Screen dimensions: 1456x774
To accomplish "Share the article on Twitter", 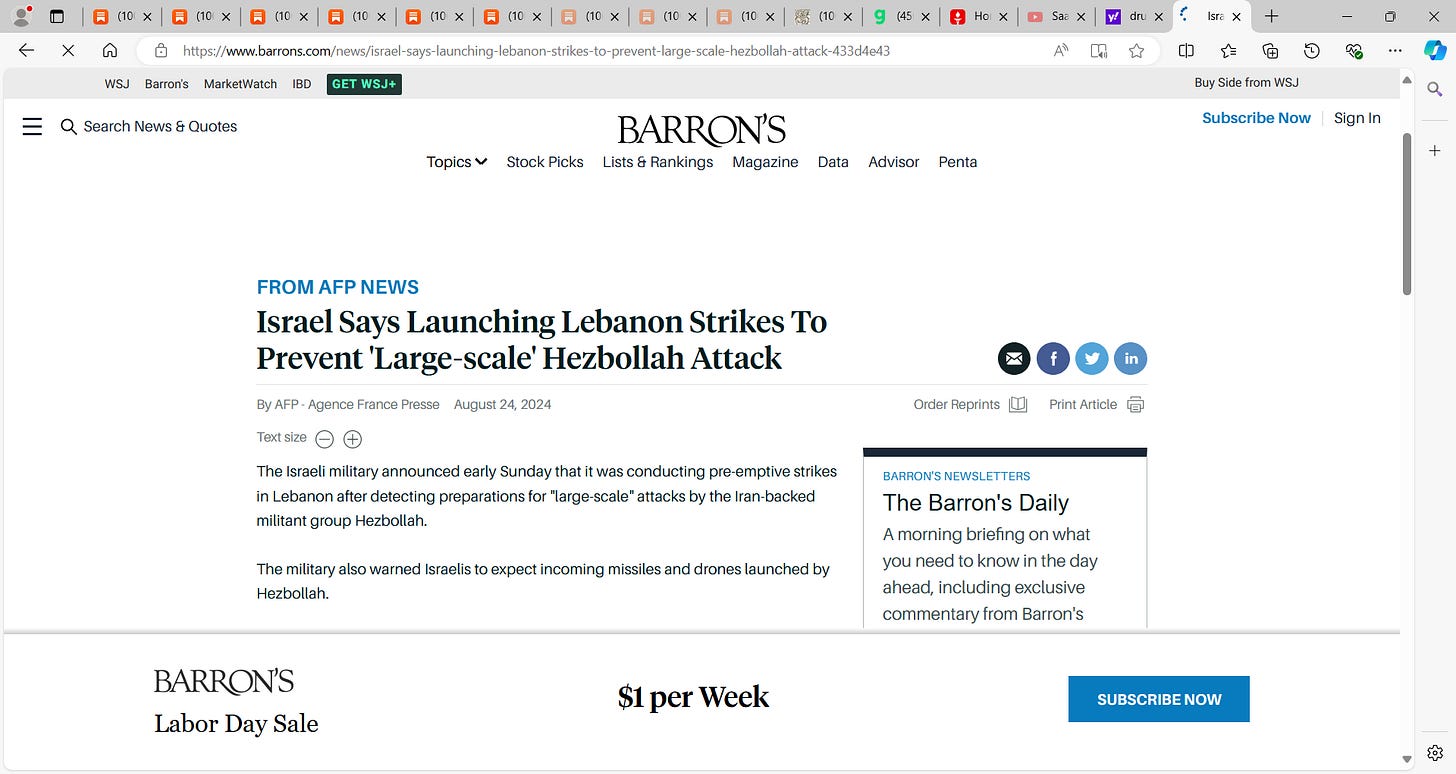I will pyautogui.click(x=1091, y=358).
